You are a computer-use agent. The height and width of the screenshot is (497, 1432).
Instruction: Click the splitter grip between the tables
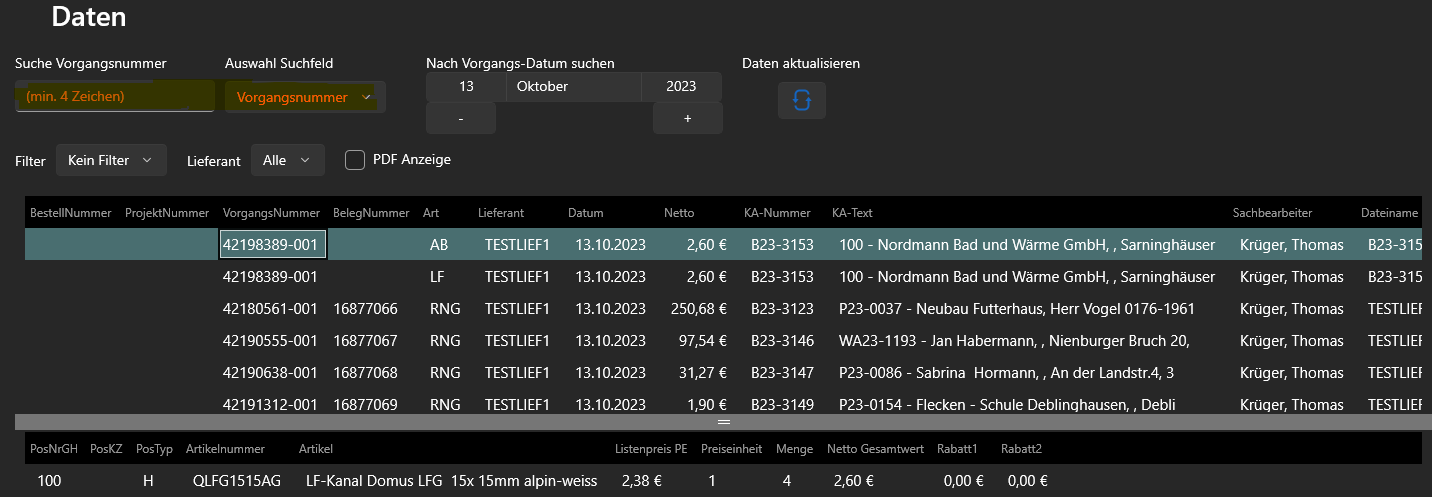(724, 422)
